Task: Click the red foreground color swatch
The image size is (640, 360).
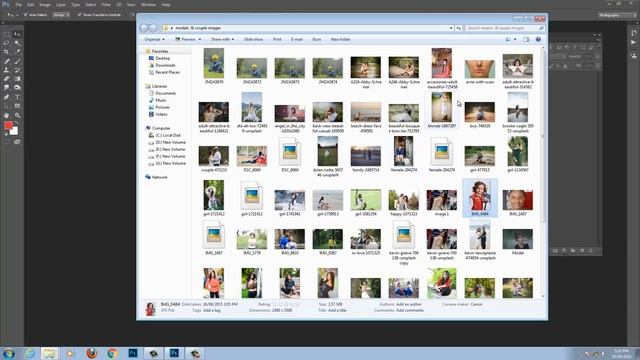Action: pyautogui.click(x=8, y=126)
